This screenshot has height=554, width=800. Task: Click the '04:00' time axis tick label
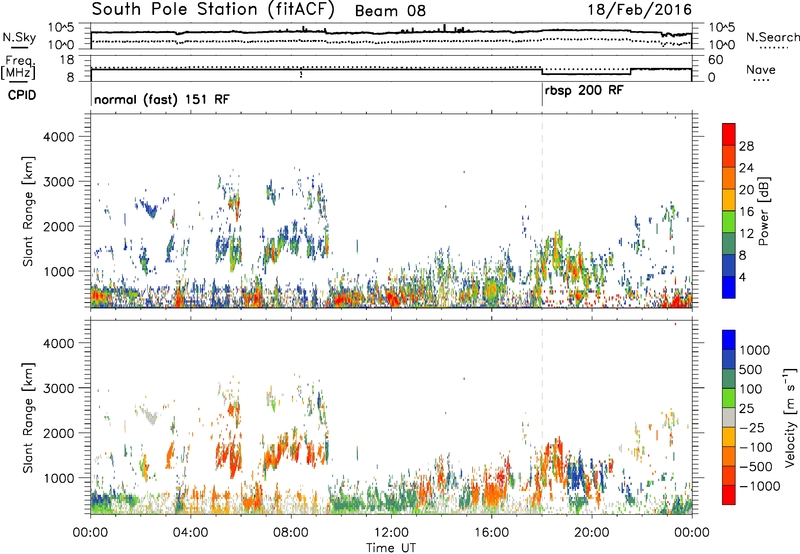[190, 533]
